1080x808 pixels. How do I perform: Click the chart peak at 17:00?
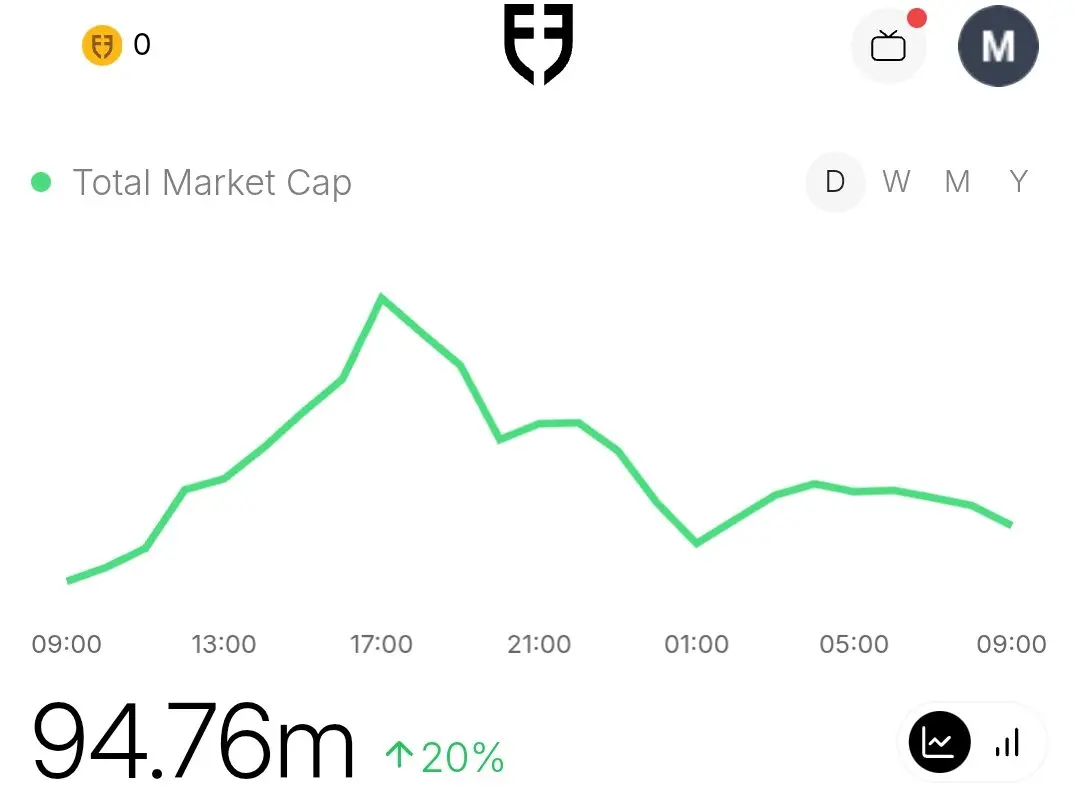(382, 298)
